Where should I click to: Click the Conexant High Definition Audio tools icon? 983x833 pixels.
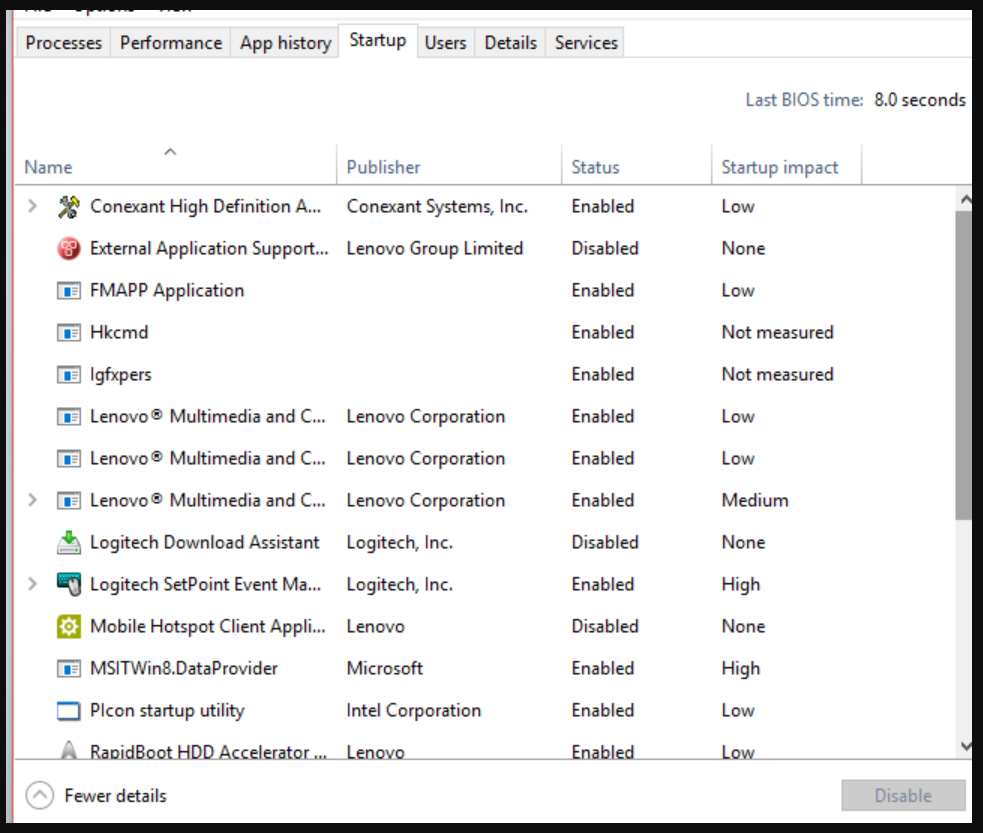pyautogui.click(x=68, y=207)
